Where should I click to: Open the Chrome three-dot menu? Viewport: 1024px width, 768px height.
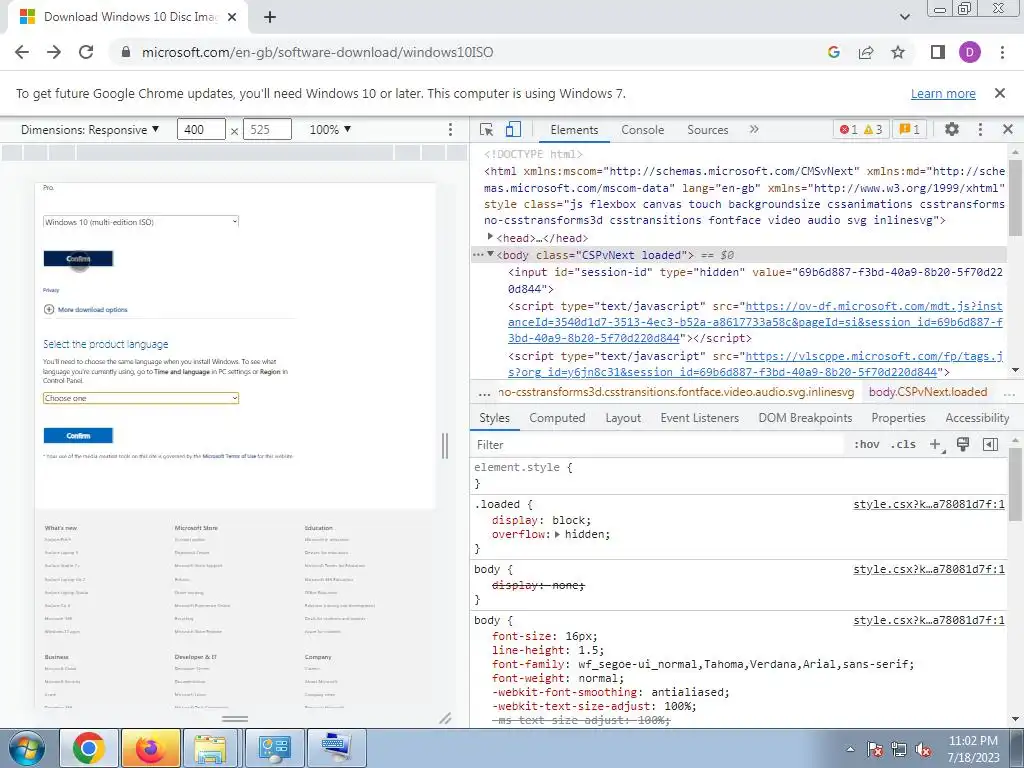coord(1002,52)
